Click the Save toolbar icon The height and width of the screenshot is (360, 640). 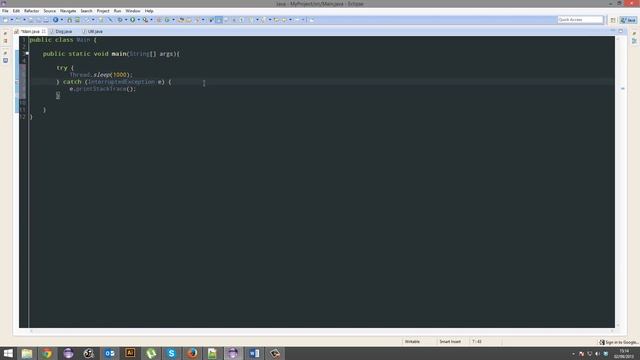pos(31,20)
